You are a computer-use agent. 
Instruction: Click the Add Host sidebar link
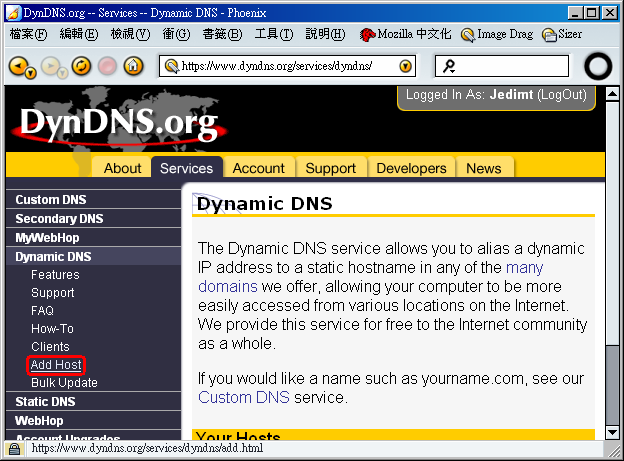(56, 365)
